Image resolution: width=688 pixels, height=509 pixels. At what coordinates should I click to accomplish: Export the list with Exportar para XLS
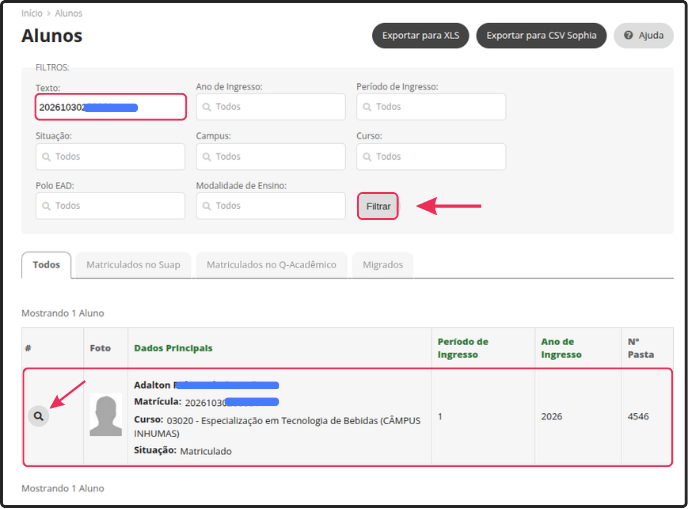(x=420, y=36)
